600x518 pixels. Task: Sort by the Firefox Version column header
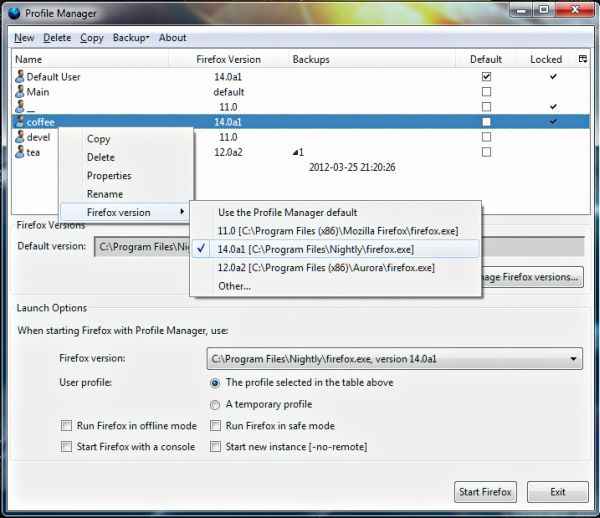click(x=228, y=59)
